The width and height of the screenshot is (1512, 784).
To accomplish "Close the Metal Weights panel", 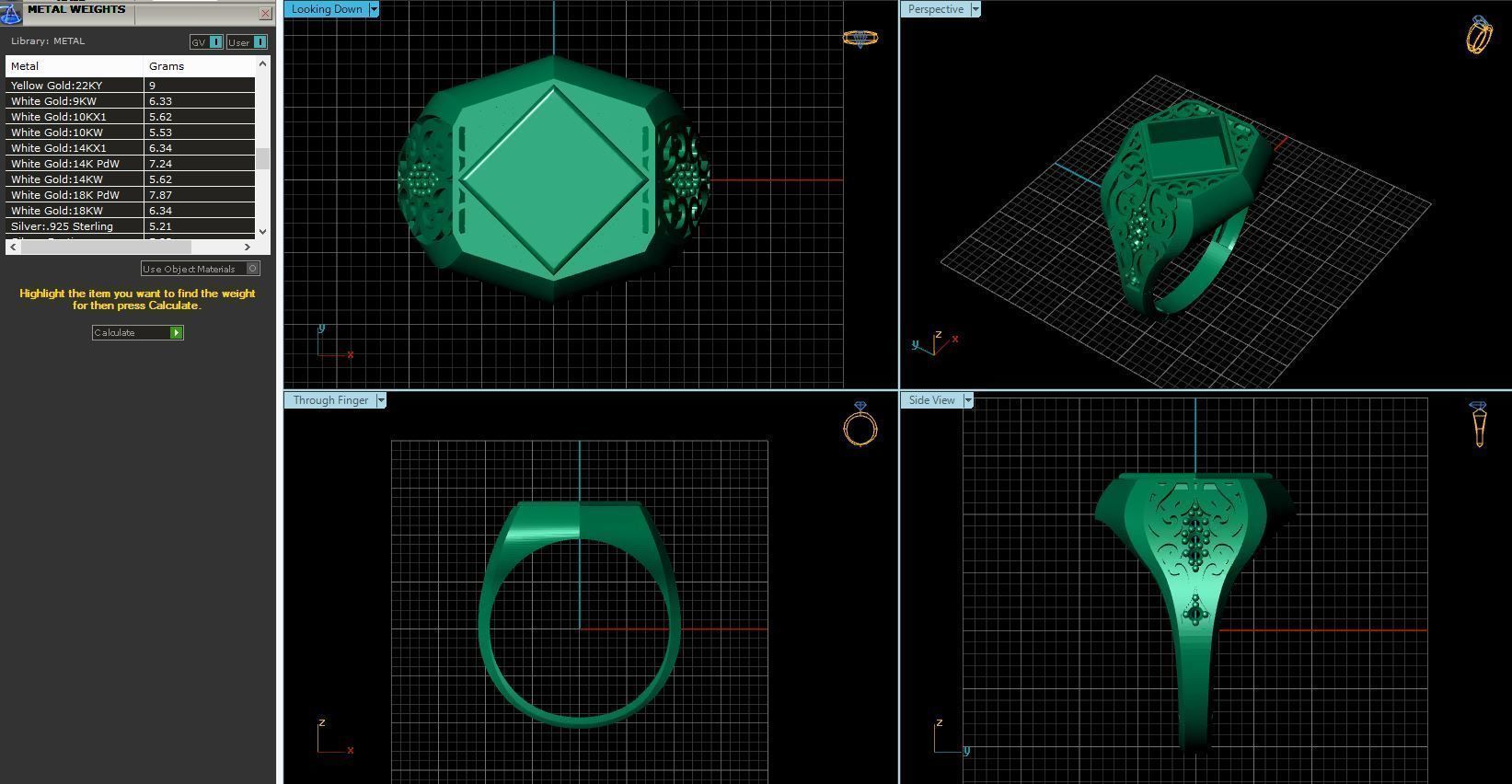I will click(265, 13).
